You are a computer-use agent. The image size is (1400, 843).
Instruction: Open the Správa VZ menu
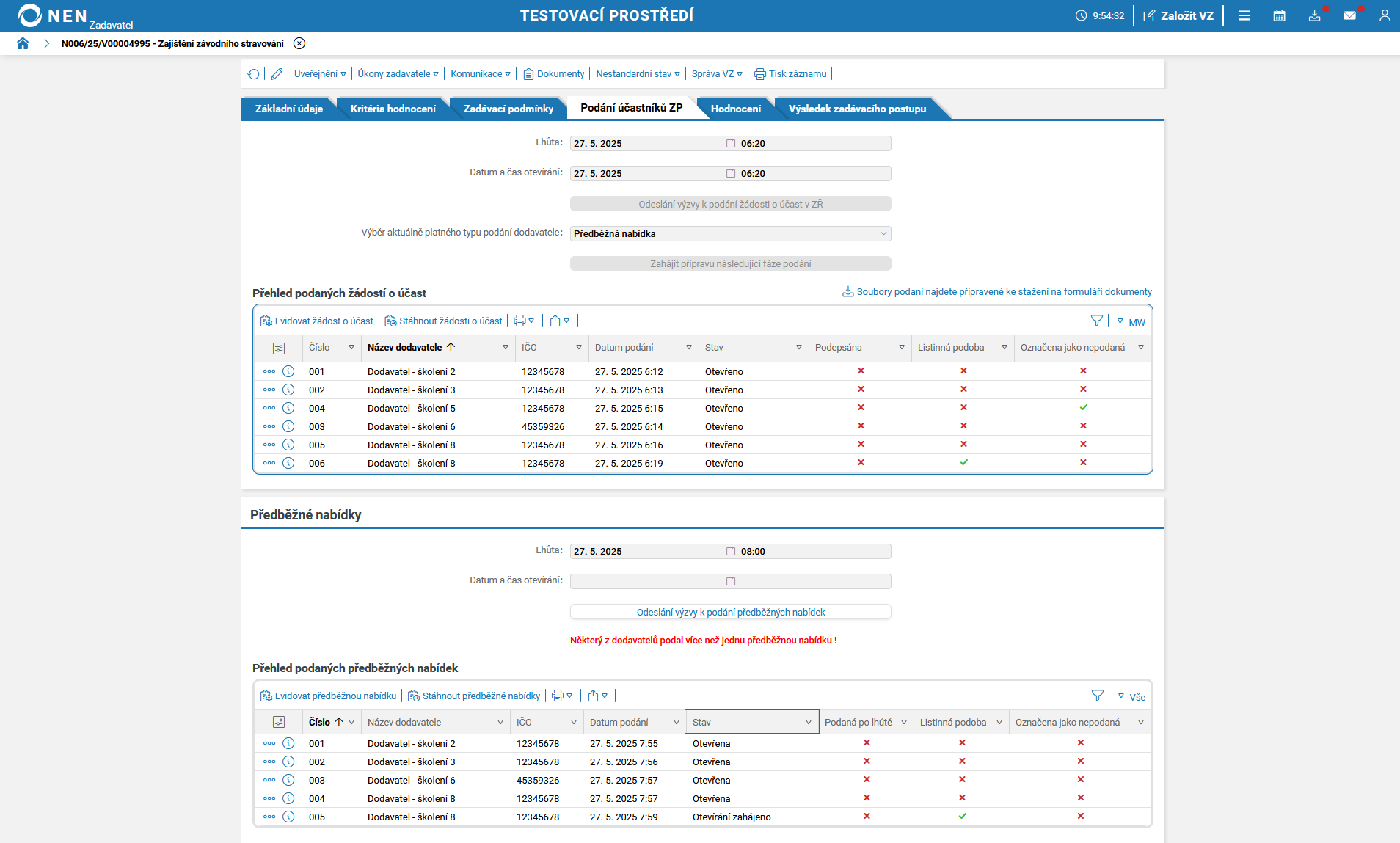tap(716, 74)
